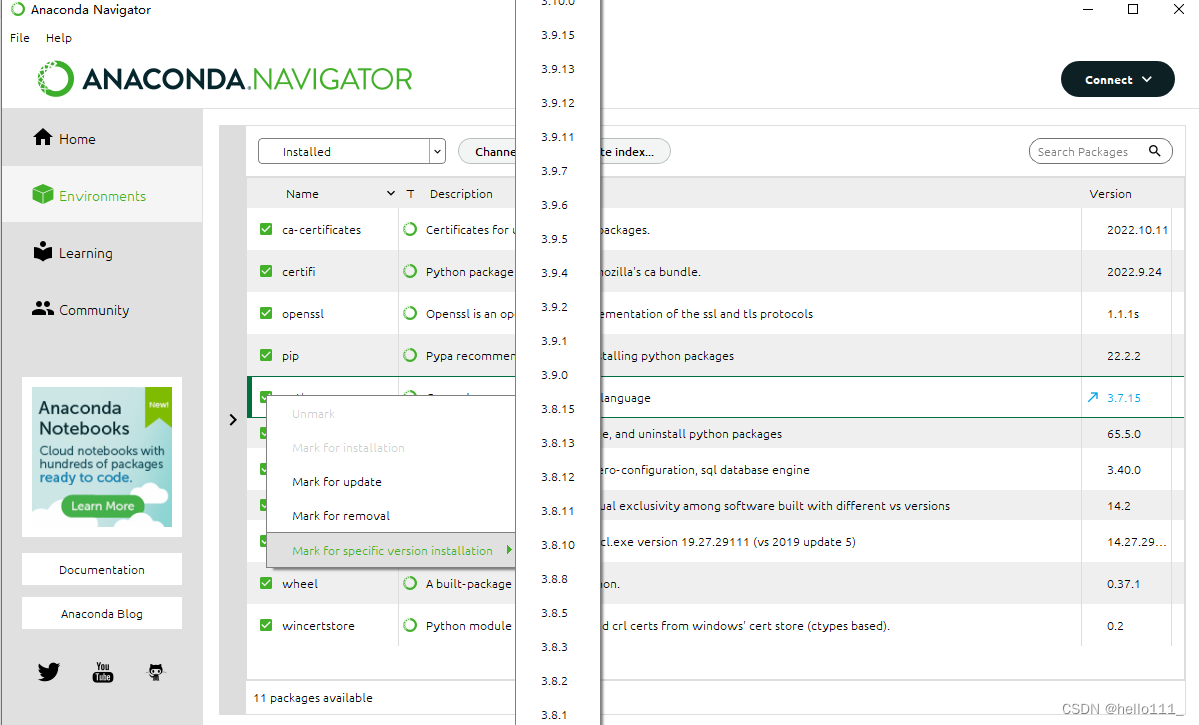Expand the environments panel chevron

[x=232, y=420]
